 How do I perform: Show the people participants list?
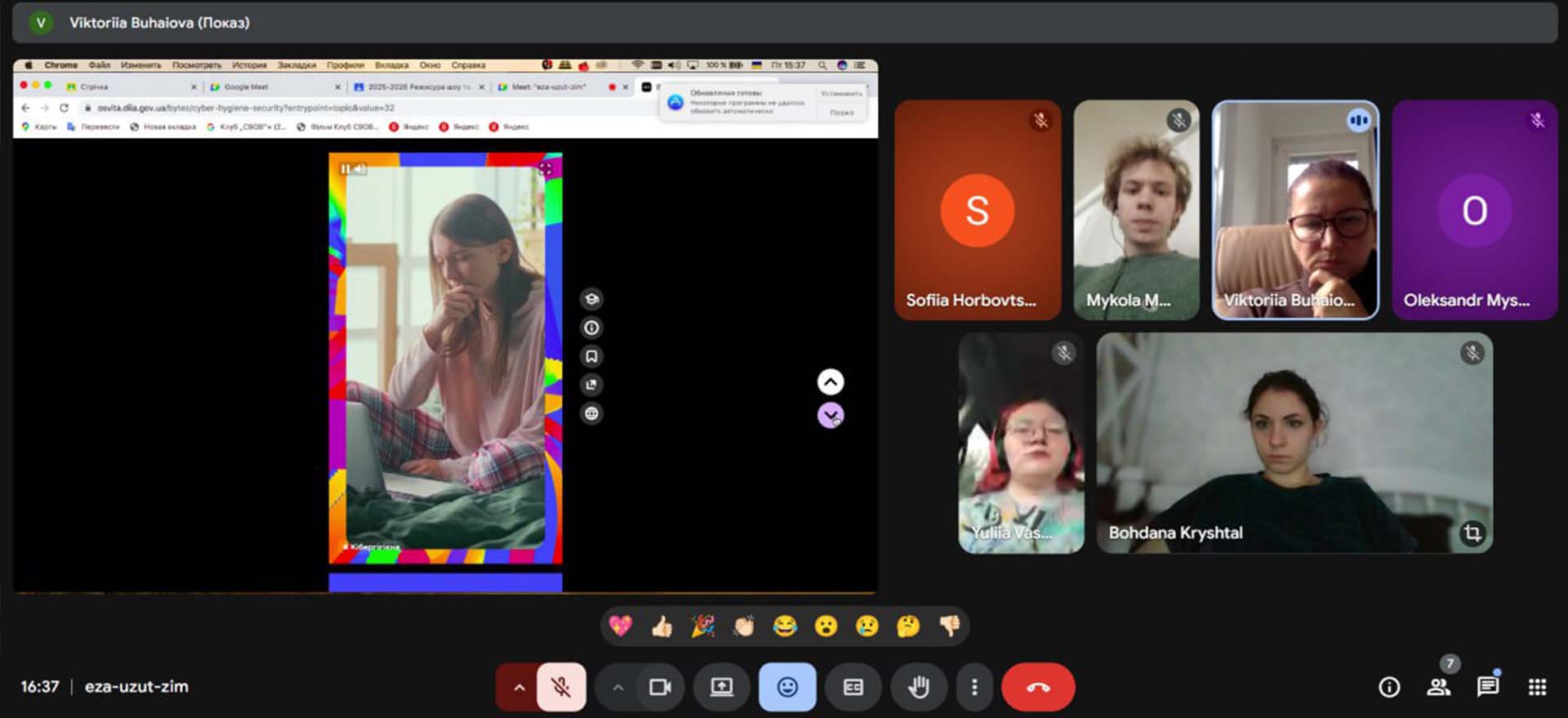click(x=1438, y=687)
